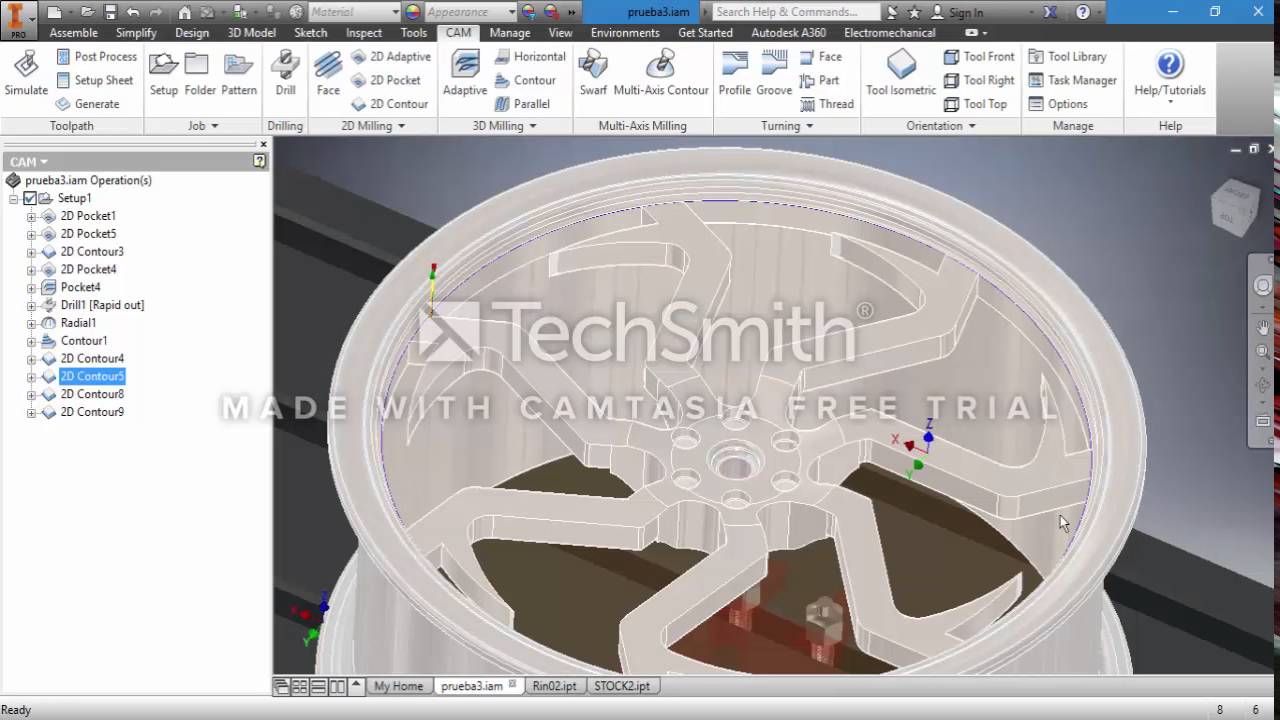1280x720 pixels.
Task: Select 2D Adaptive milling
Action: tap(391, 57)
